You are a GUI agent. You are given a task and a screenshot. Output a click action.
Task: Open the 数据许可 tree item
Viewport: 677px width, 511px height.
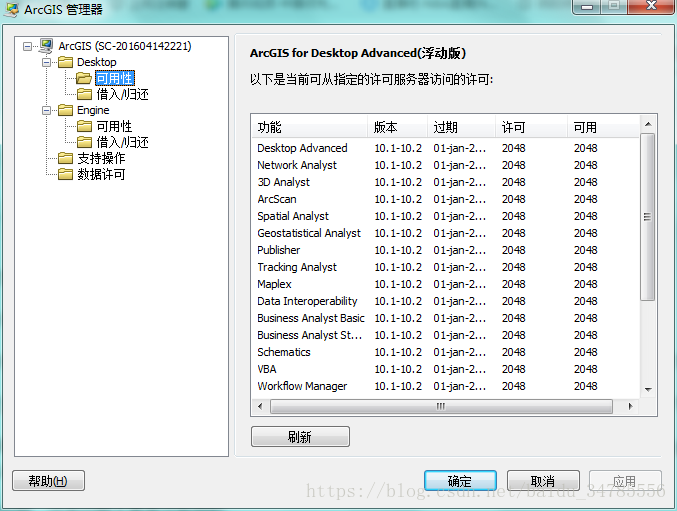coord(101,174)
